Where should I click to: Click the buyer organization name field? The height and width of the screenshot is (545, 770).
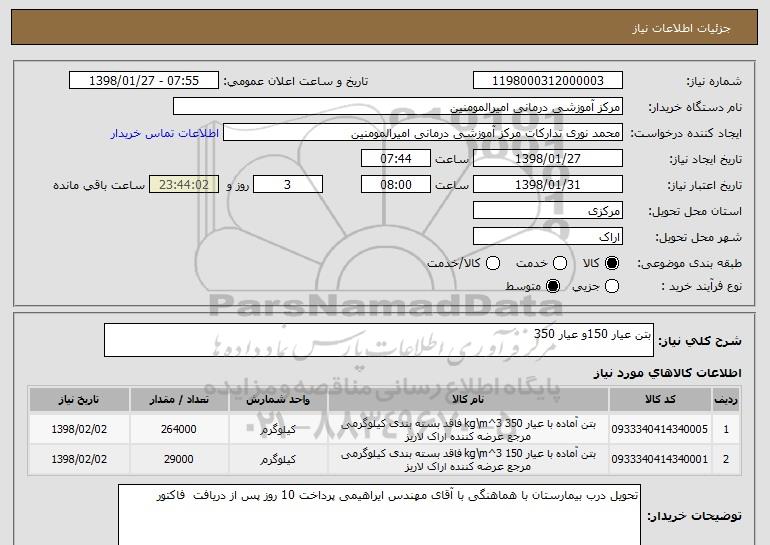[x=398, y=106]
